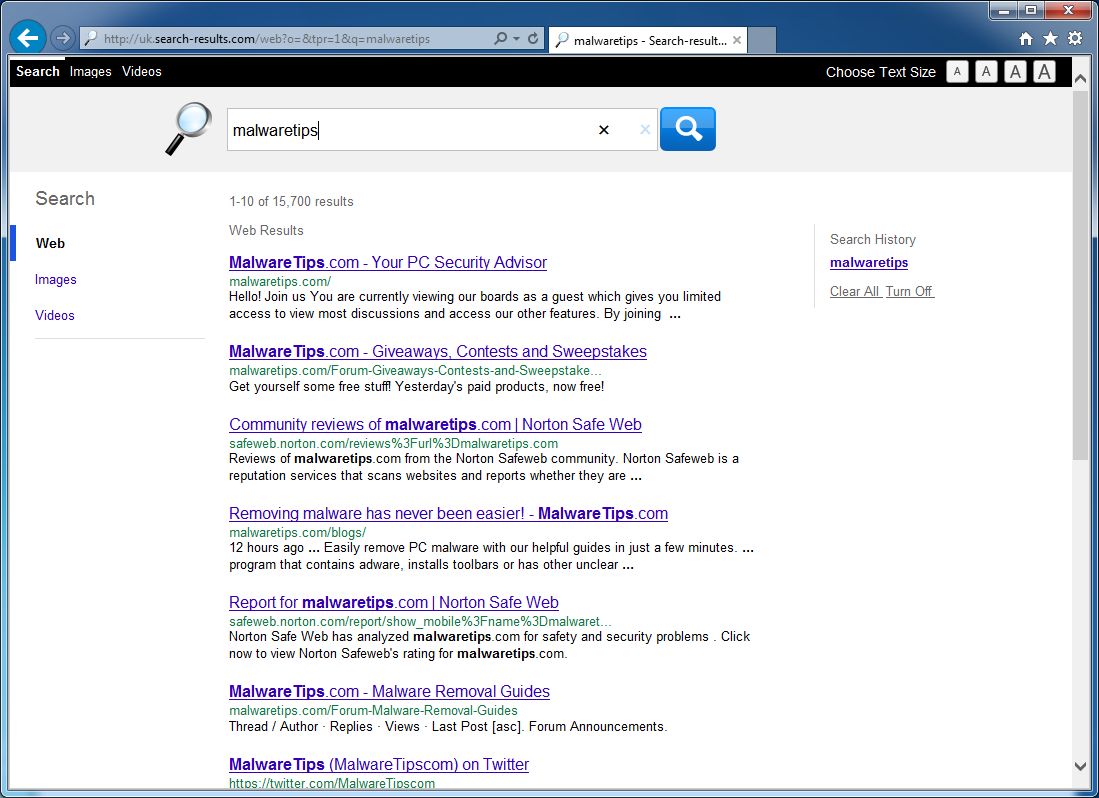Screen dimensions: 1099x798
Task: Open the address bar dropdown arrow
Action: (x=517, y=39)
